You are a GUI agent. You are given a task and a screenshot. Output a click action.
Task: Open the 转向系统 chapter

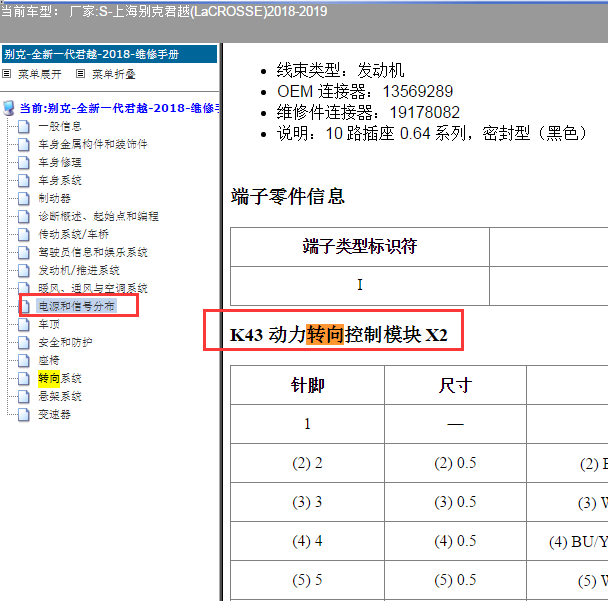[x=60, y=378]
